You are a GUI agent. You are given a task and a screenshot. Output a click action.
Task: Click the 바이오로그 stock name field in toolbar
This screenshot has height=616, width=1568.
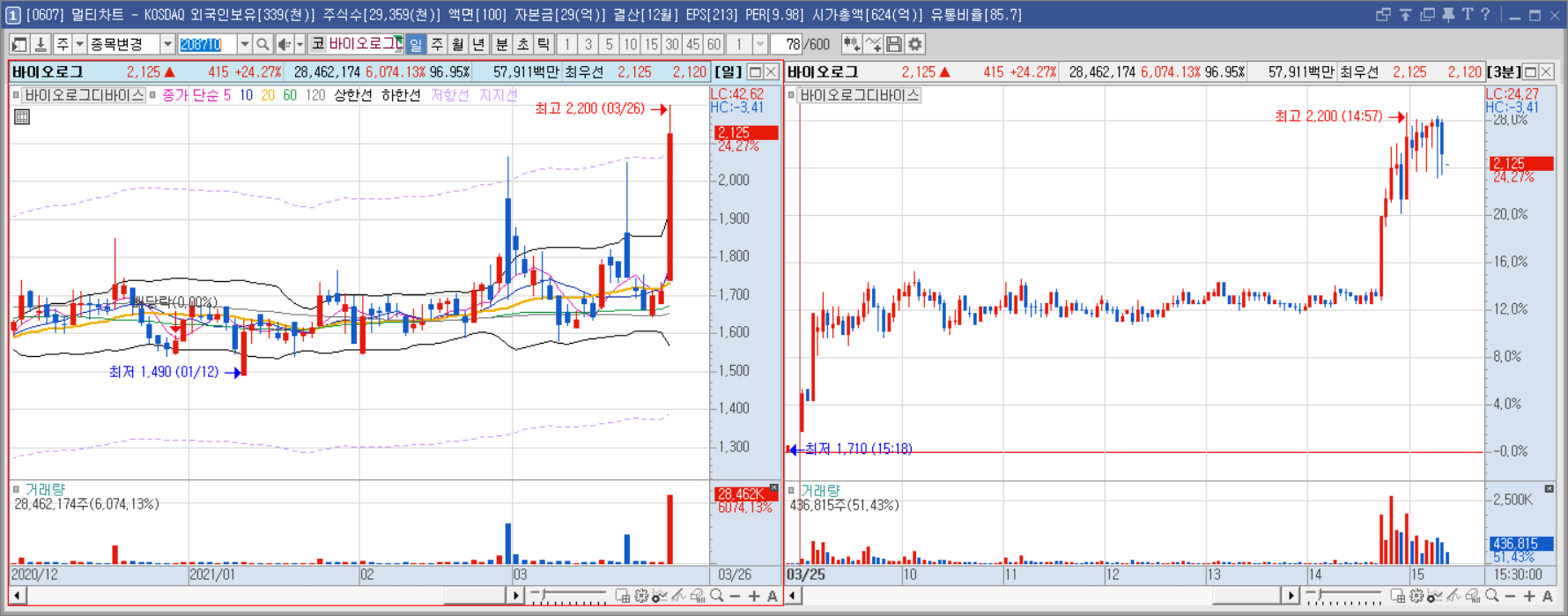coord(366,44)
